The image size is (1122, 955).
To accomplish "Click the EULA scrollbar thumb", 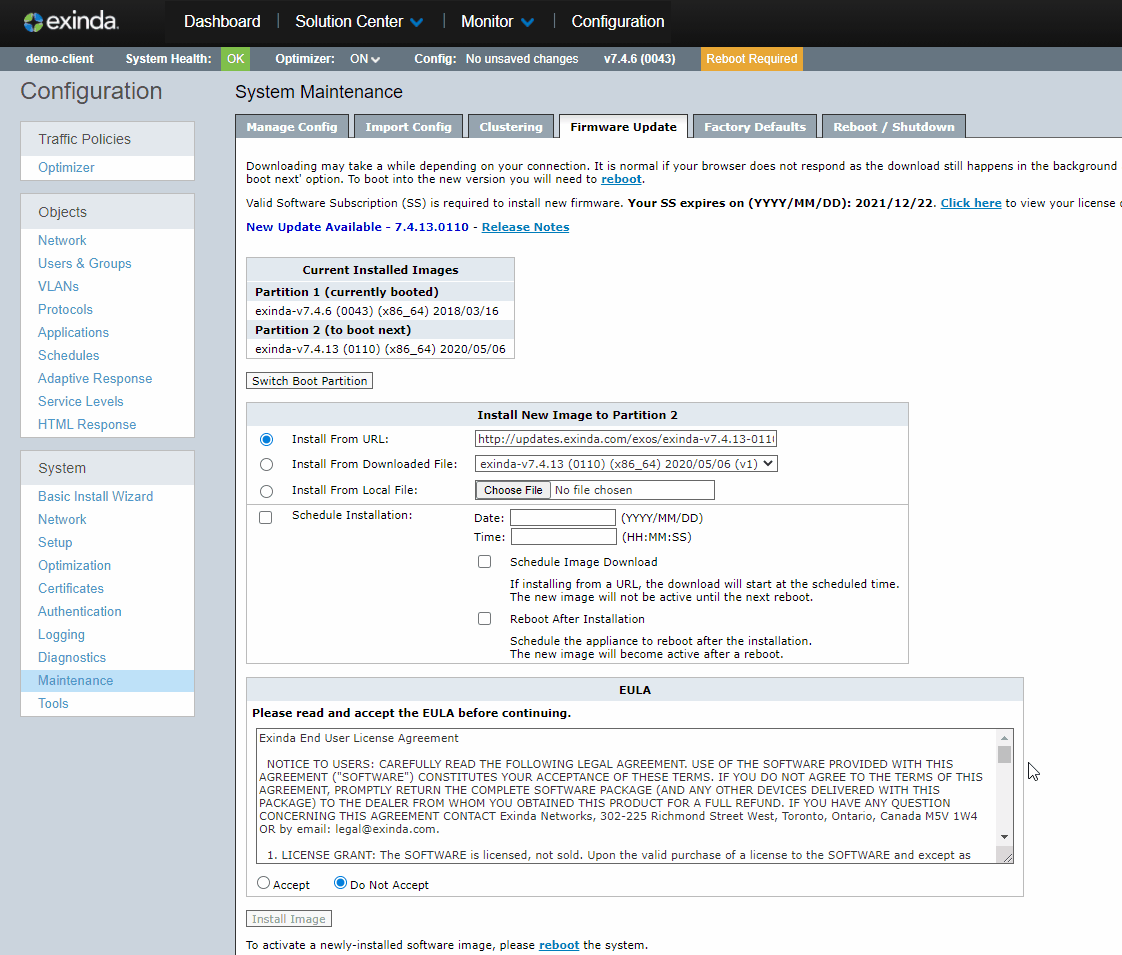I will click(x=1005, y=754).
